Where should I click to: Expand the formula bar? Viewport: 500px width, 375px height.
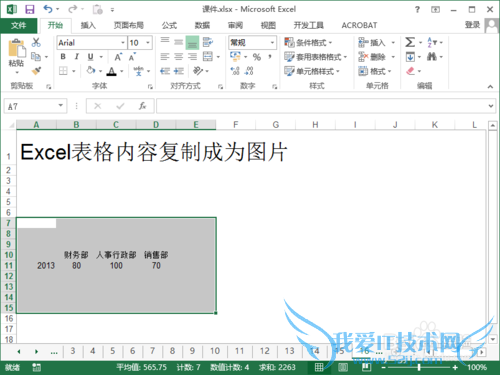pyautogui.click(x=491, y=106)
